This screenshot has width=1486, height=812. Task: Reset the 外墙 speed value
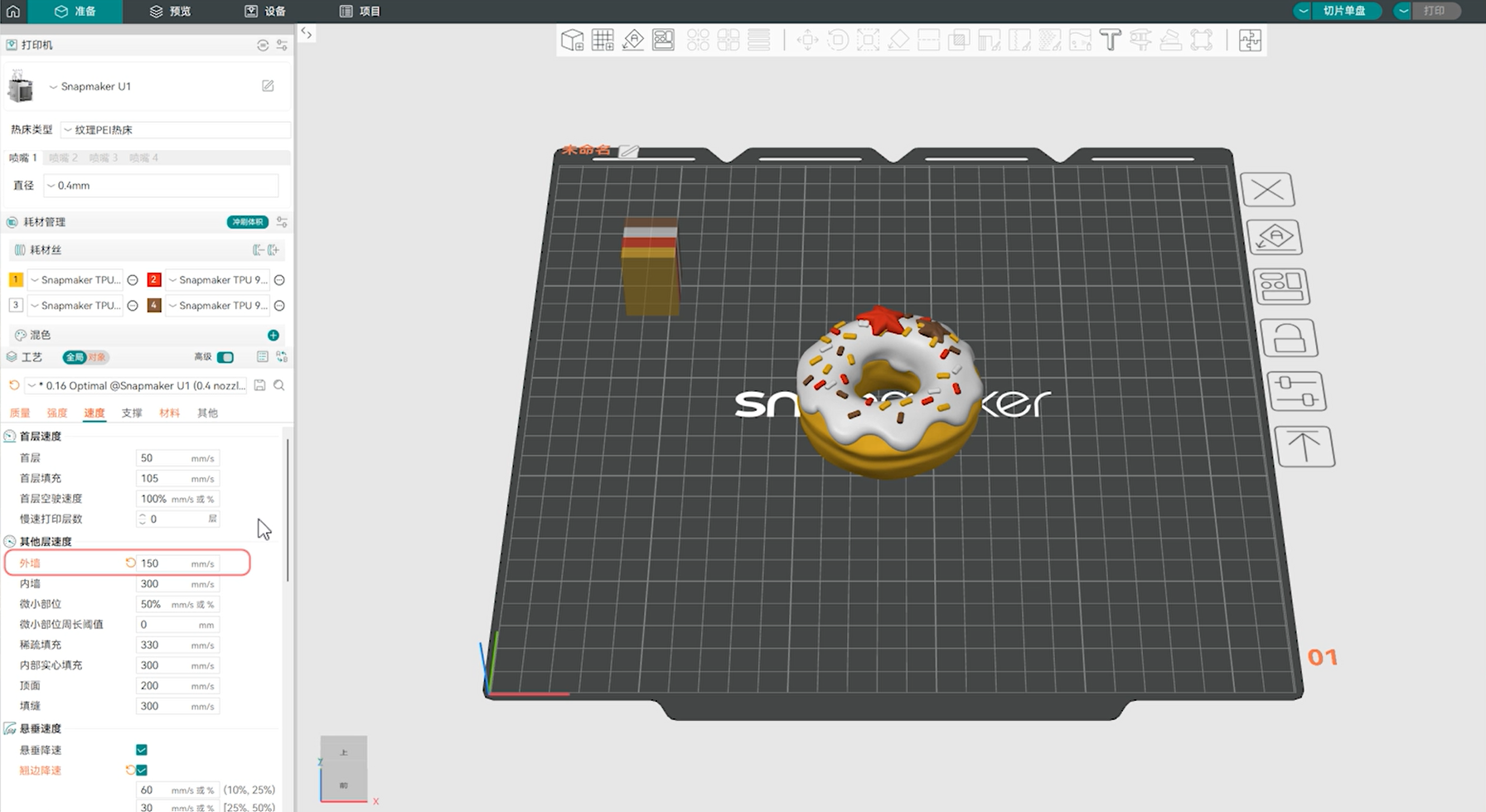[130, 563]
